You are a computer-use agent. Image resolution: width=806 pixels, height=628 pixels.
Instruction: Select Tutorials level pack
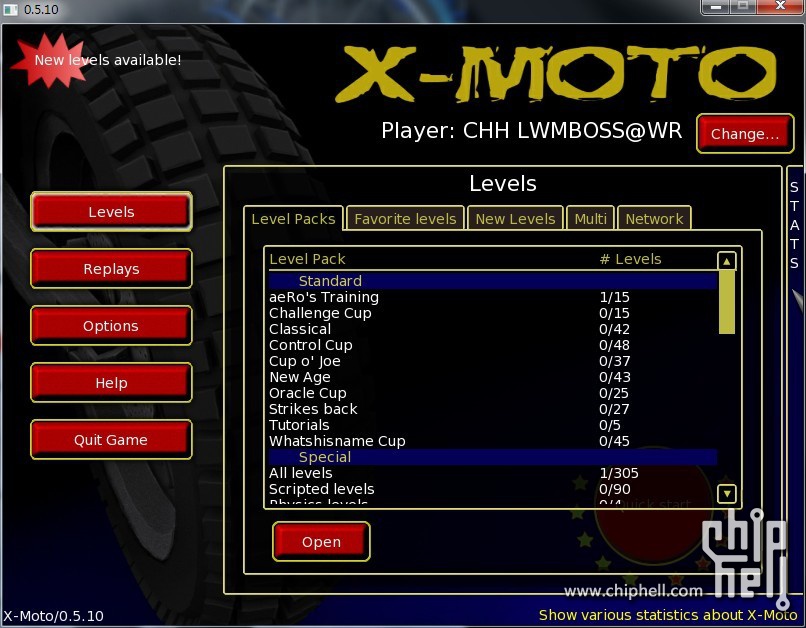point(492,425)
